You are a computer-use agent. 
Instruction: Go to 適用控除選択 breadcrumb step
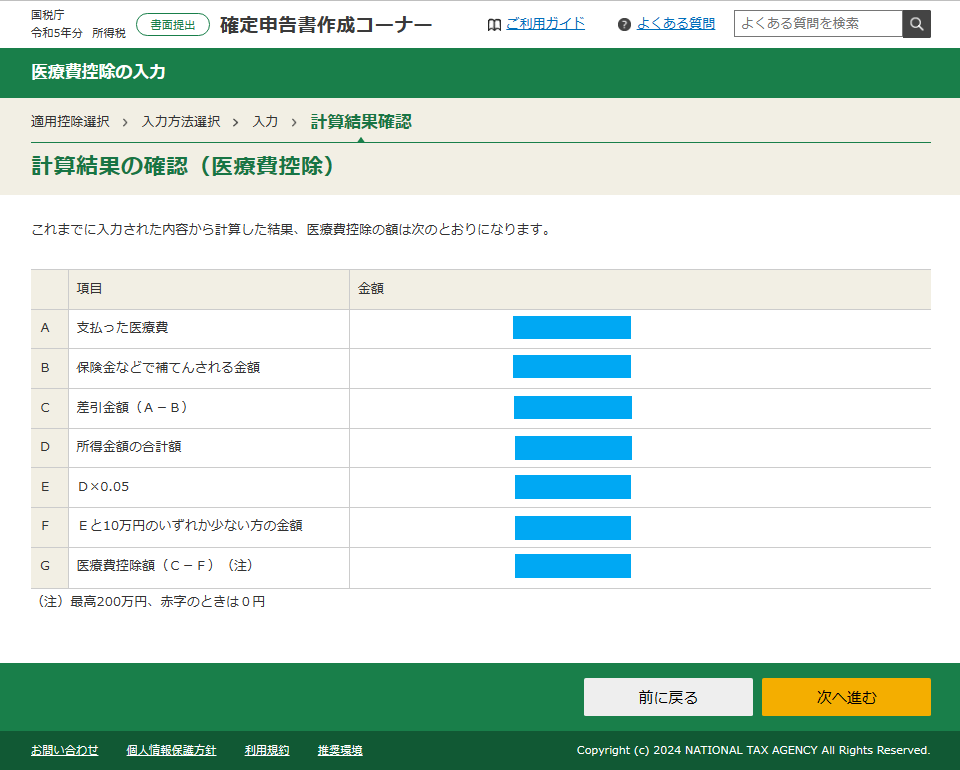coord(70,122)
